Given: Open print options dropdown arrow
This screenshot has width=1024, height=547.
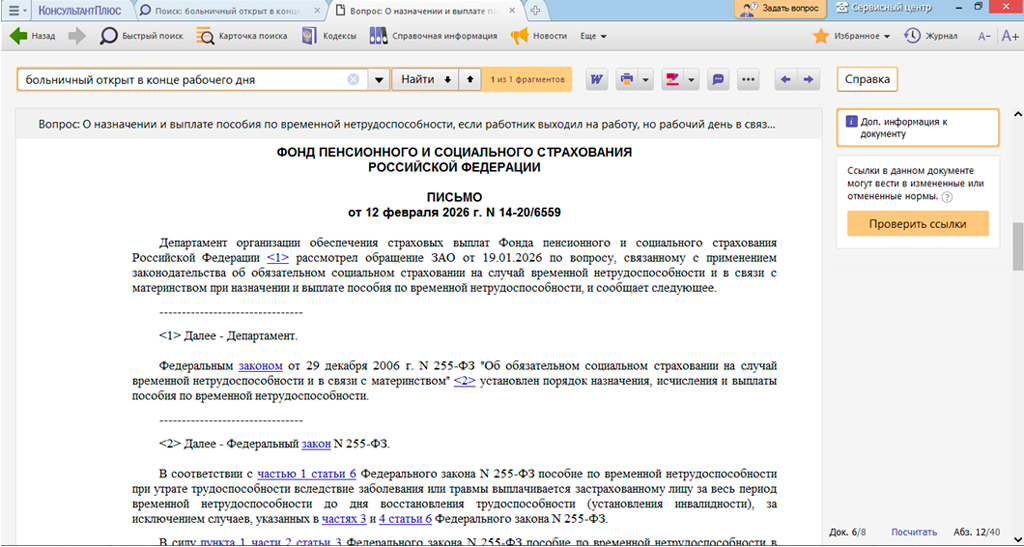Looking at the screenshot, I should (x=646, y=80).
